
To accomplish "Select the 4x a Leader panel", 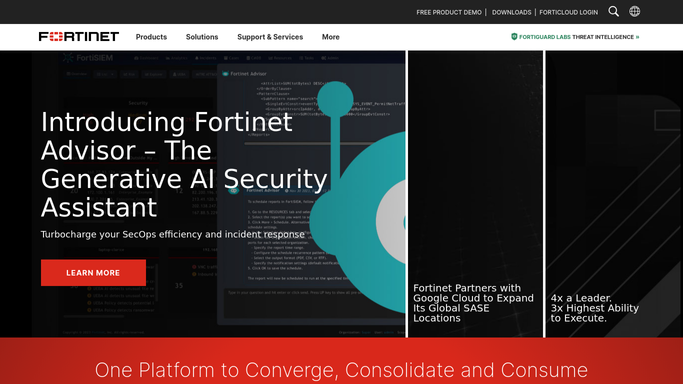I will pos(614,194).
